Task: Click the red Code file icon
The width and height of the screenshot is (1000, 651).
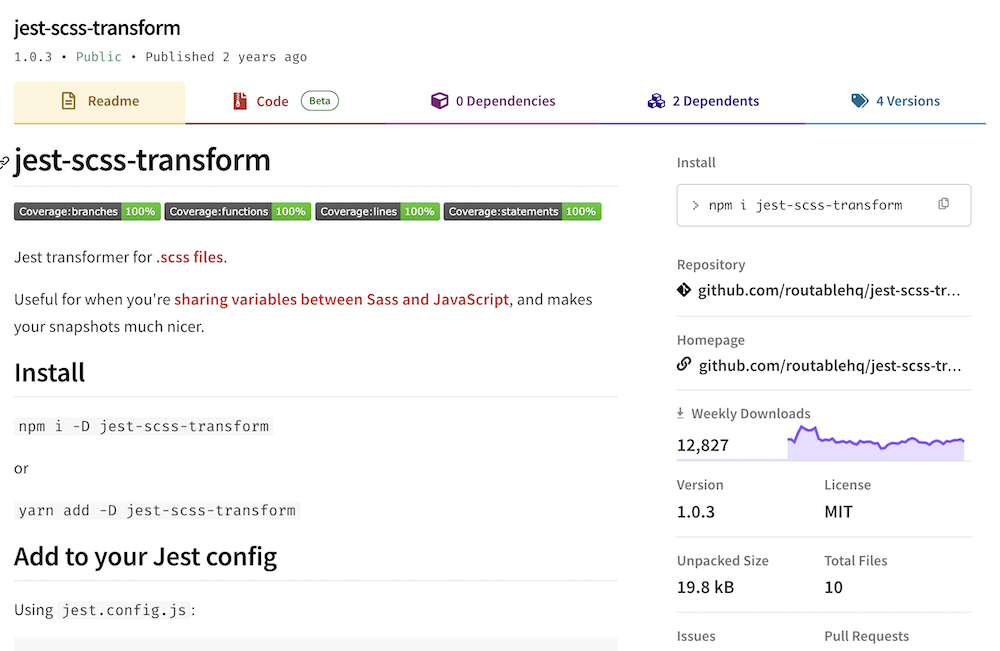Action: coord(240,101)
